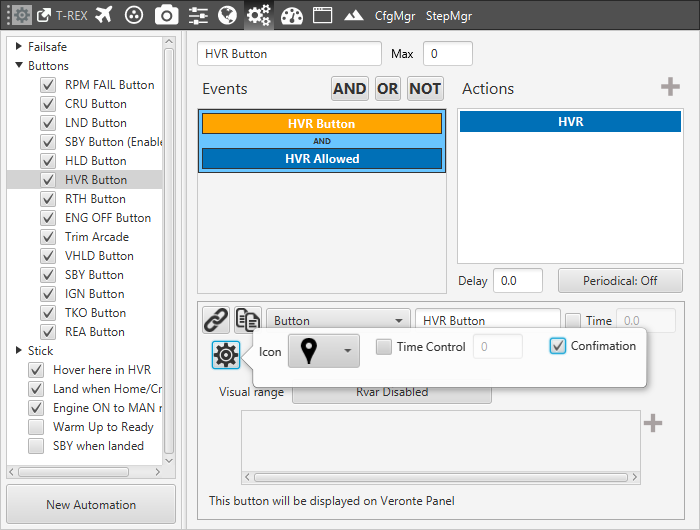Click the link chain icon

pos(216,320)
